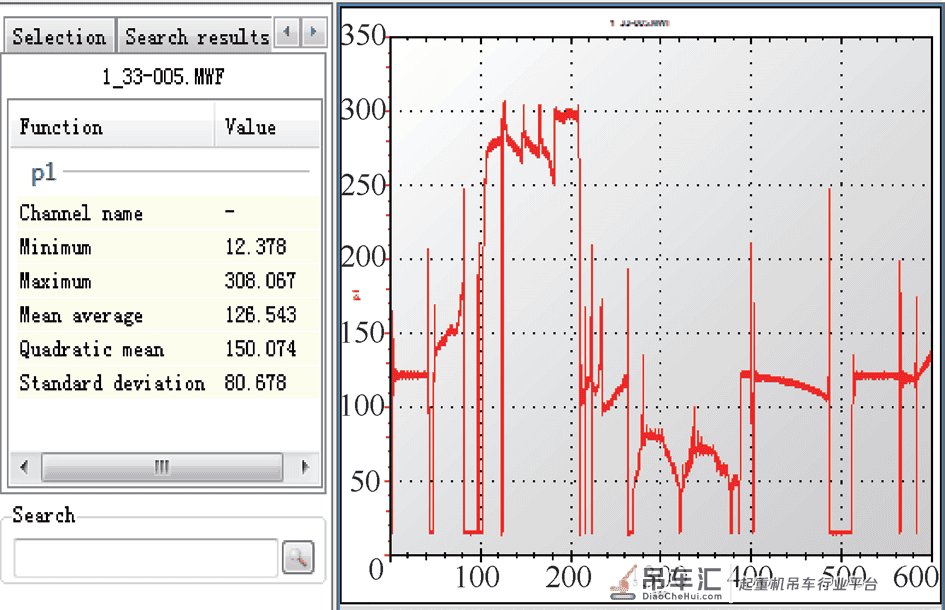This screenshot has width=945, height=610.
Task: Select the Channel name row
Action: pos(168,213)
